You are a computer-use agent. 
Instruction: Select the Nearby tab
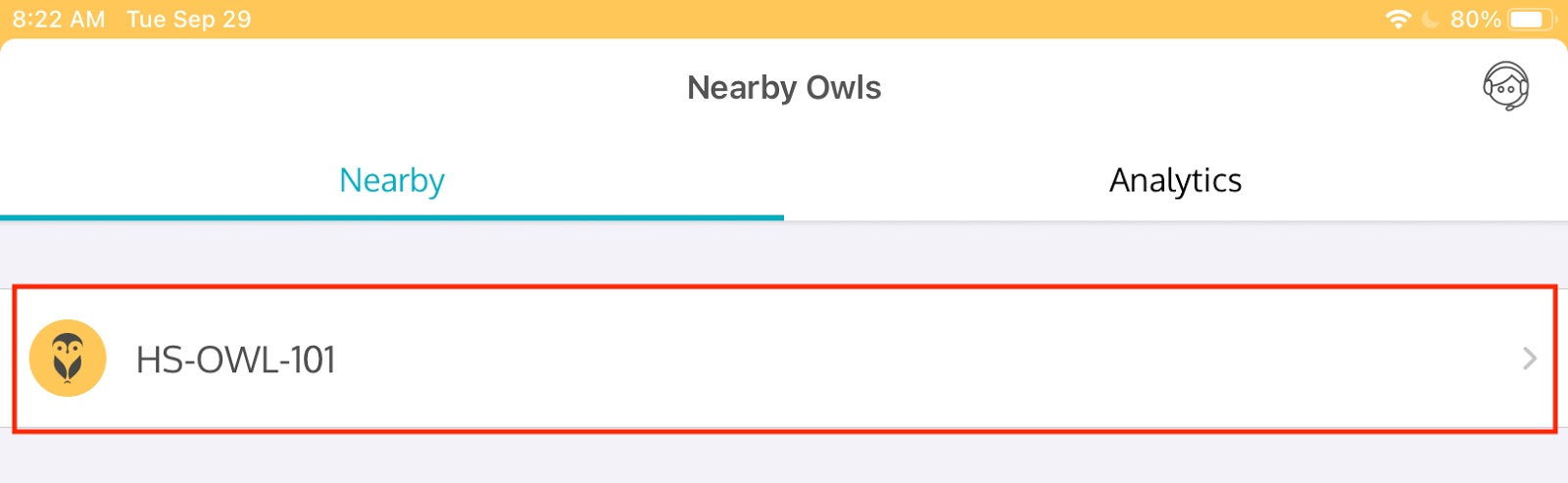point(392,180)
